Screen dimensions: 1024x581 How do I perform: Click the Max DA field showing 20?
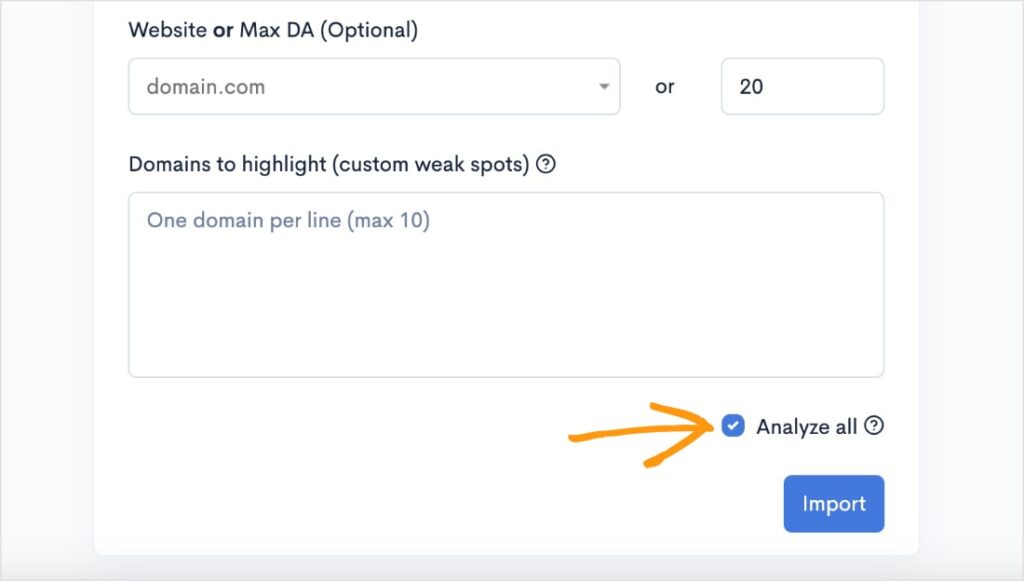pos(802,86)
